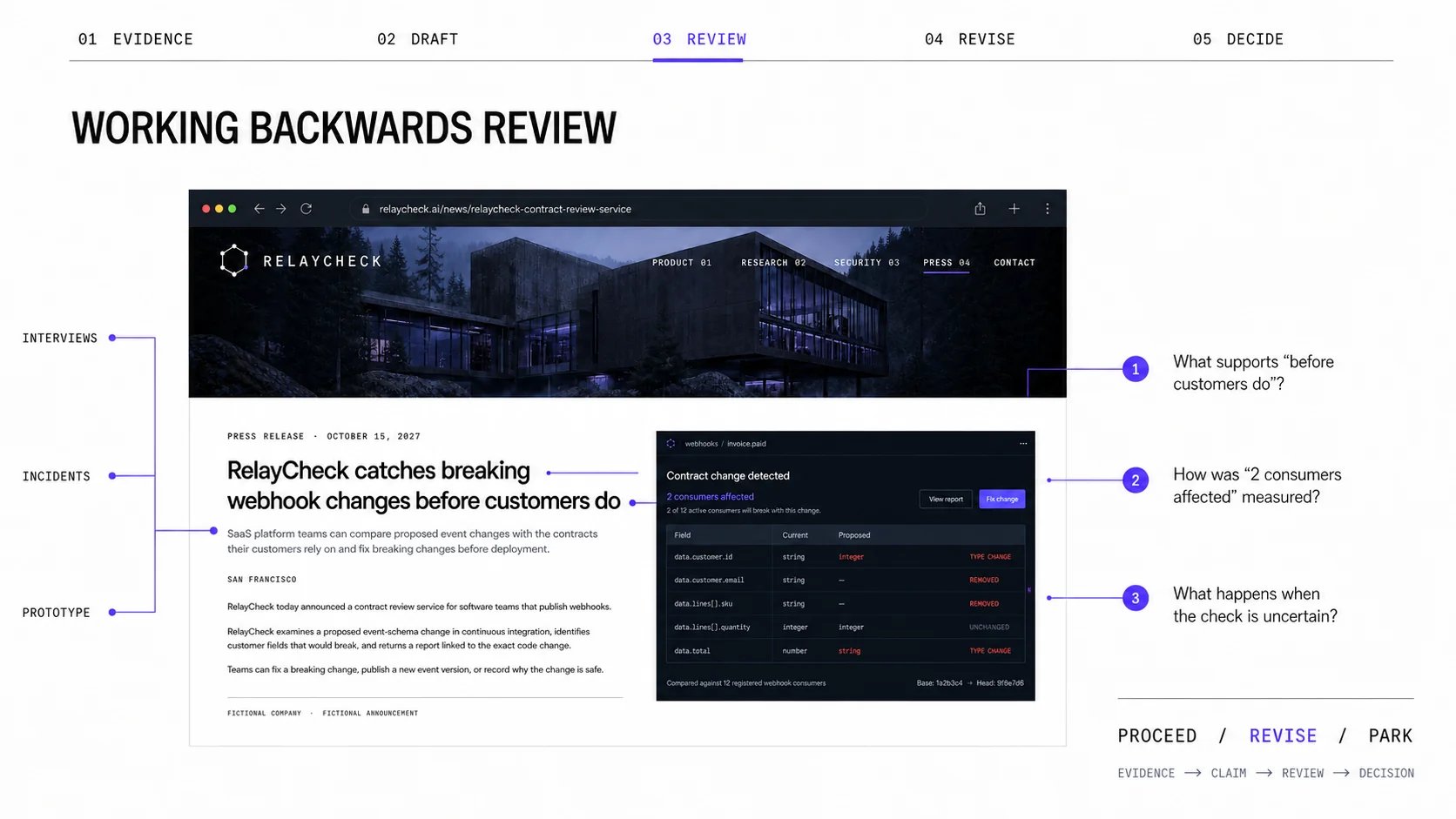1456x819 pixels.
Task: Click How was "2 consumers affected" measured? question
Action: [x=1257, y=486]
